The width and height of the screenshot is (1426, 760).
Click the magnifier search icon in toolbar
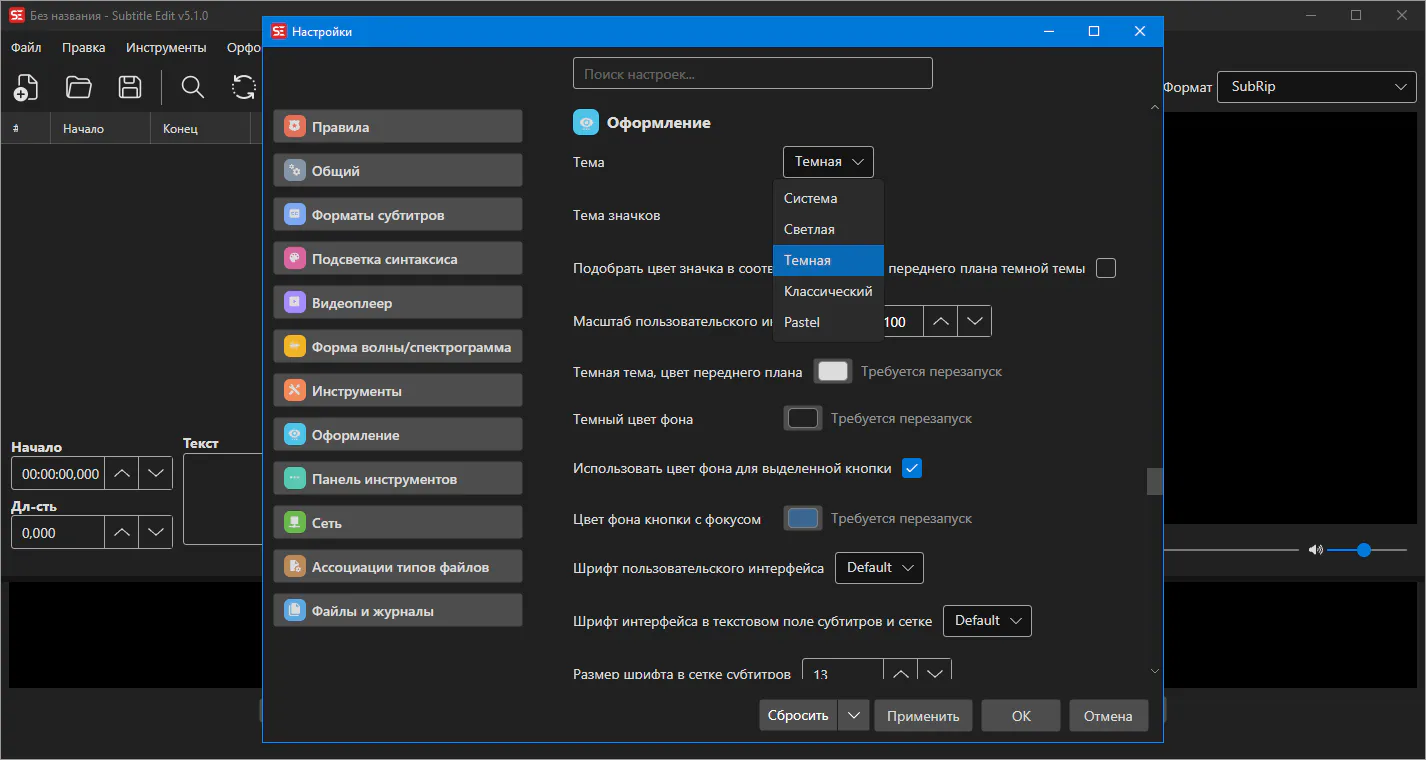(x=193, y=87)
